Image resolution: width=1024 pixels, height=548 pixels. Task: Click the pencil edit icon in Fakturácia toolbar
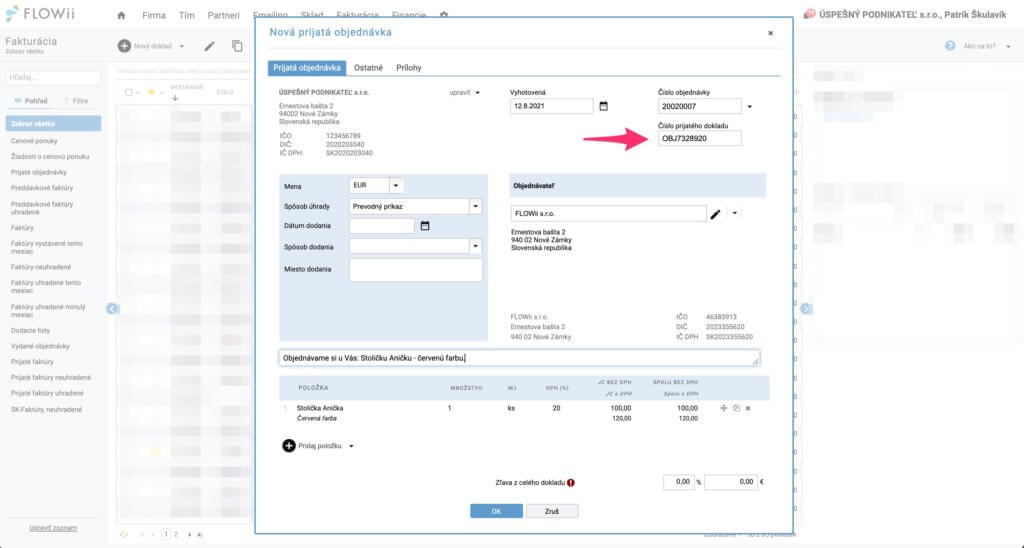(x=209, y=46)
